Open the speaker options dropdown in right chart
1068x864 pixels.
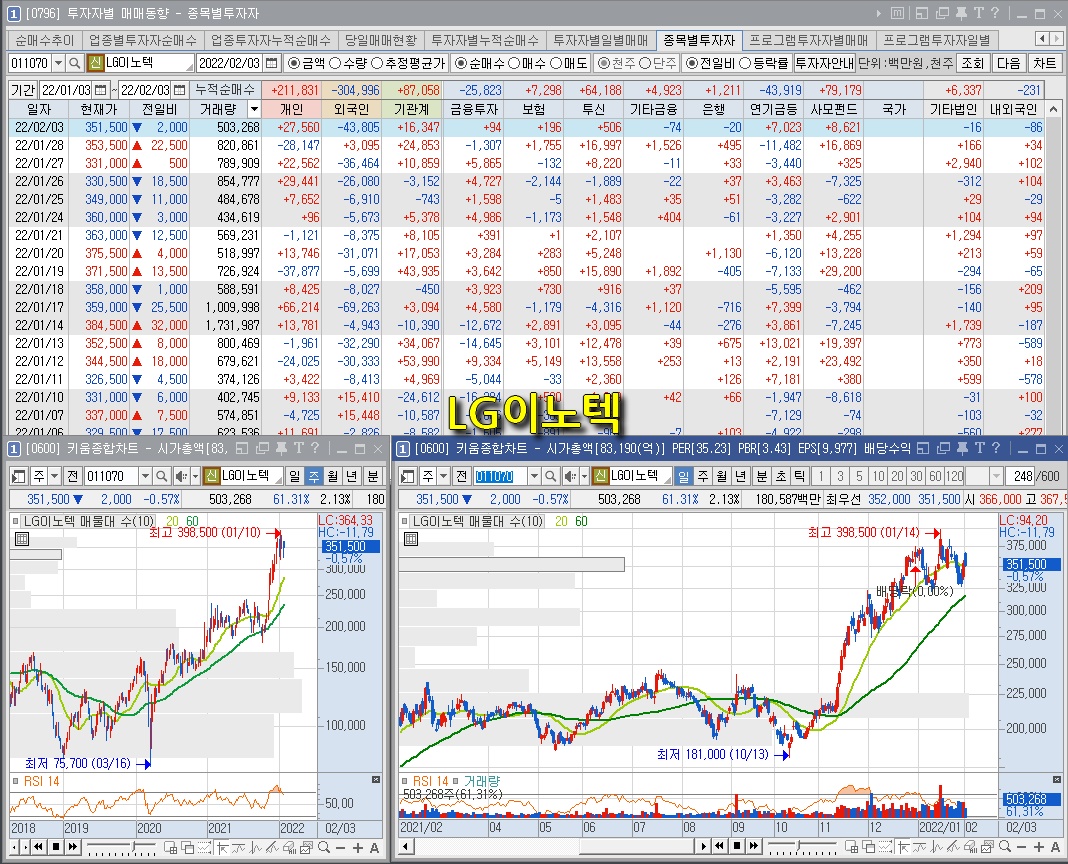[584, 476]
